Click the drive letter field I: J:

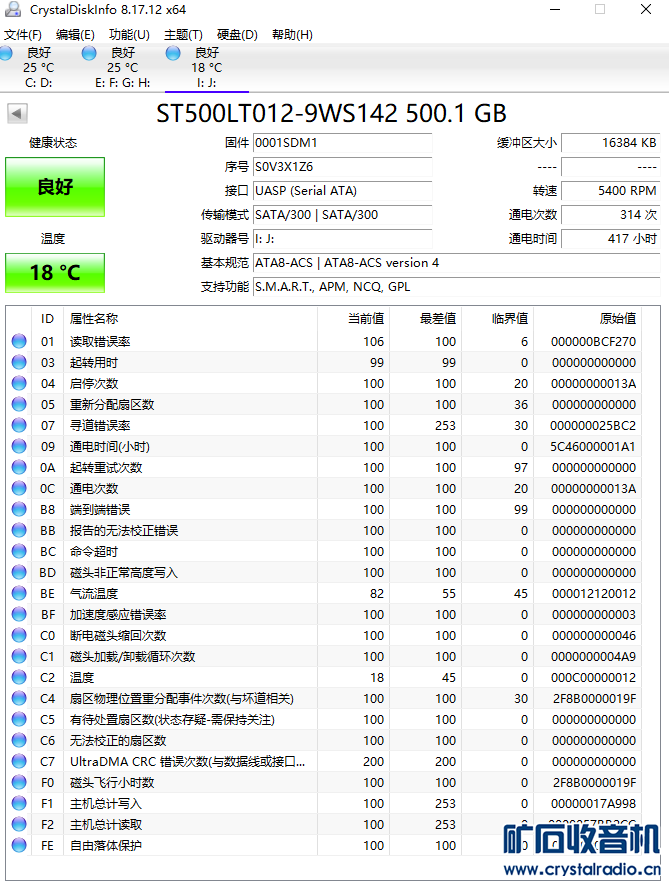pos(343,239)
